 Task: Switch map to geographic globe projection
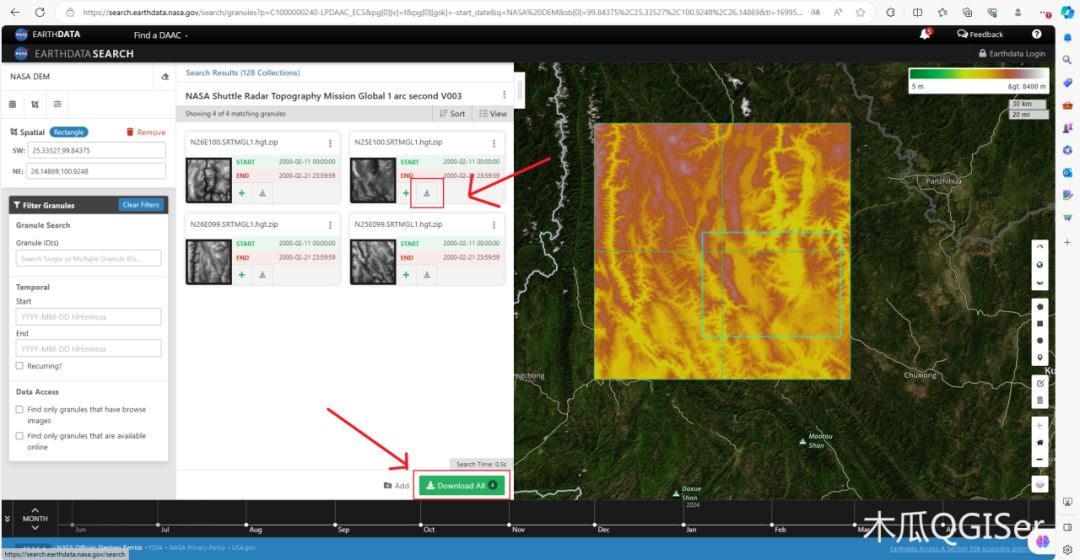[1040, 265]
